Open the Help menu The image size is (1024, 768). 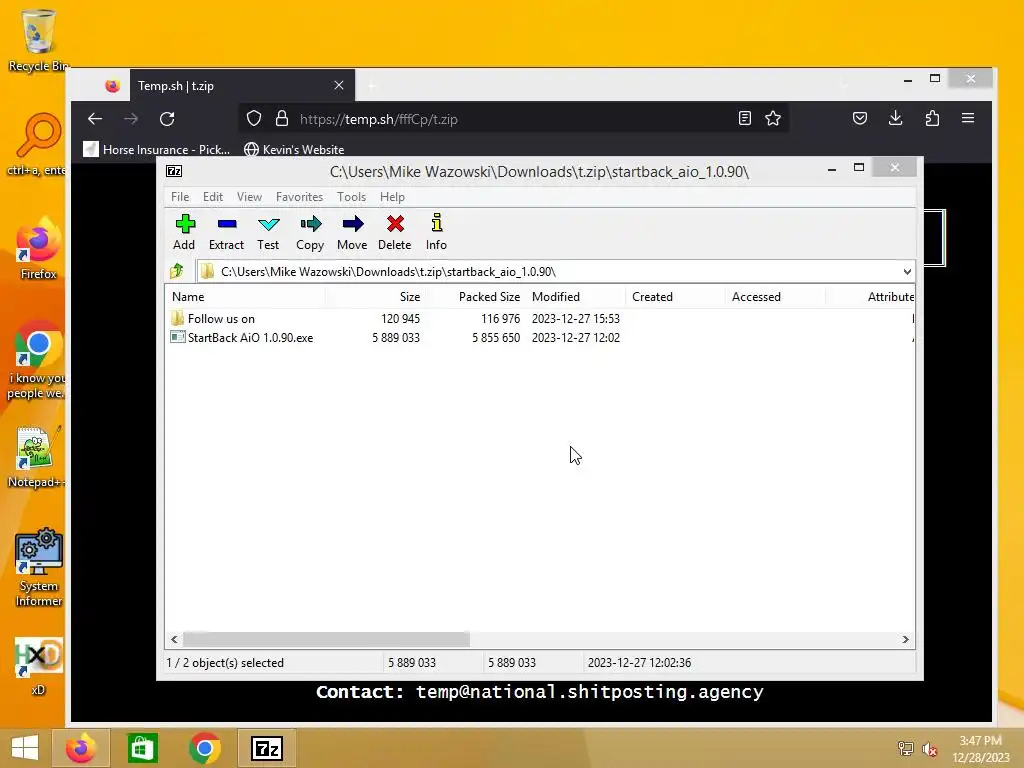click(392, 197)
